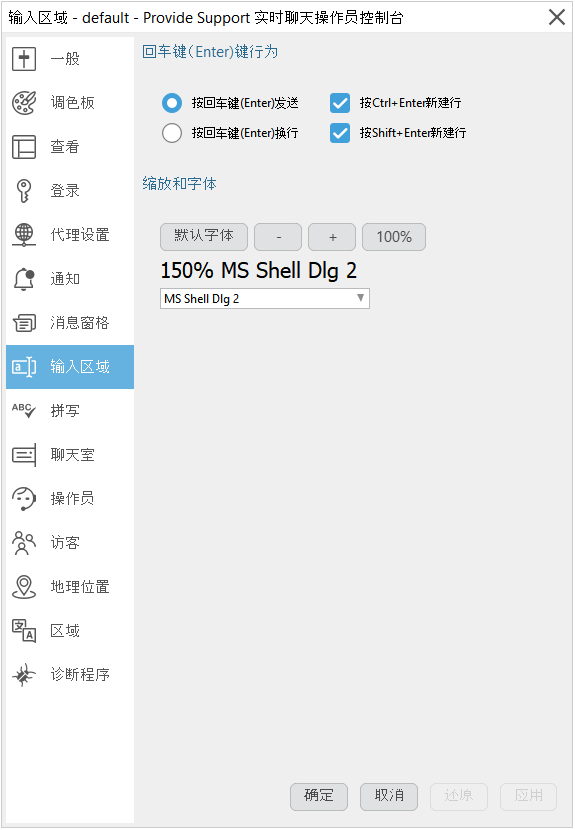The width and height of the screenshot is (575, 830).
Task: Reset zoom with the 100% button
Action: pos(394,237)
